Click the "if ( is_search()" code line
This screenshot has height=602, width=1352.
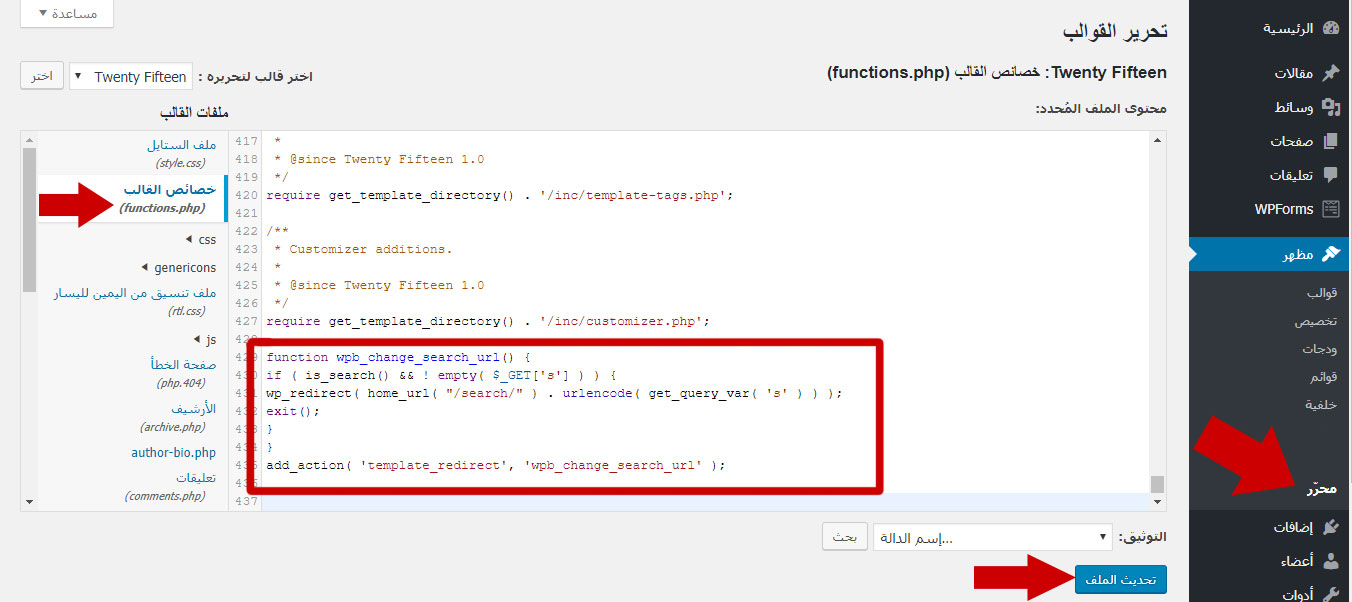442,375
